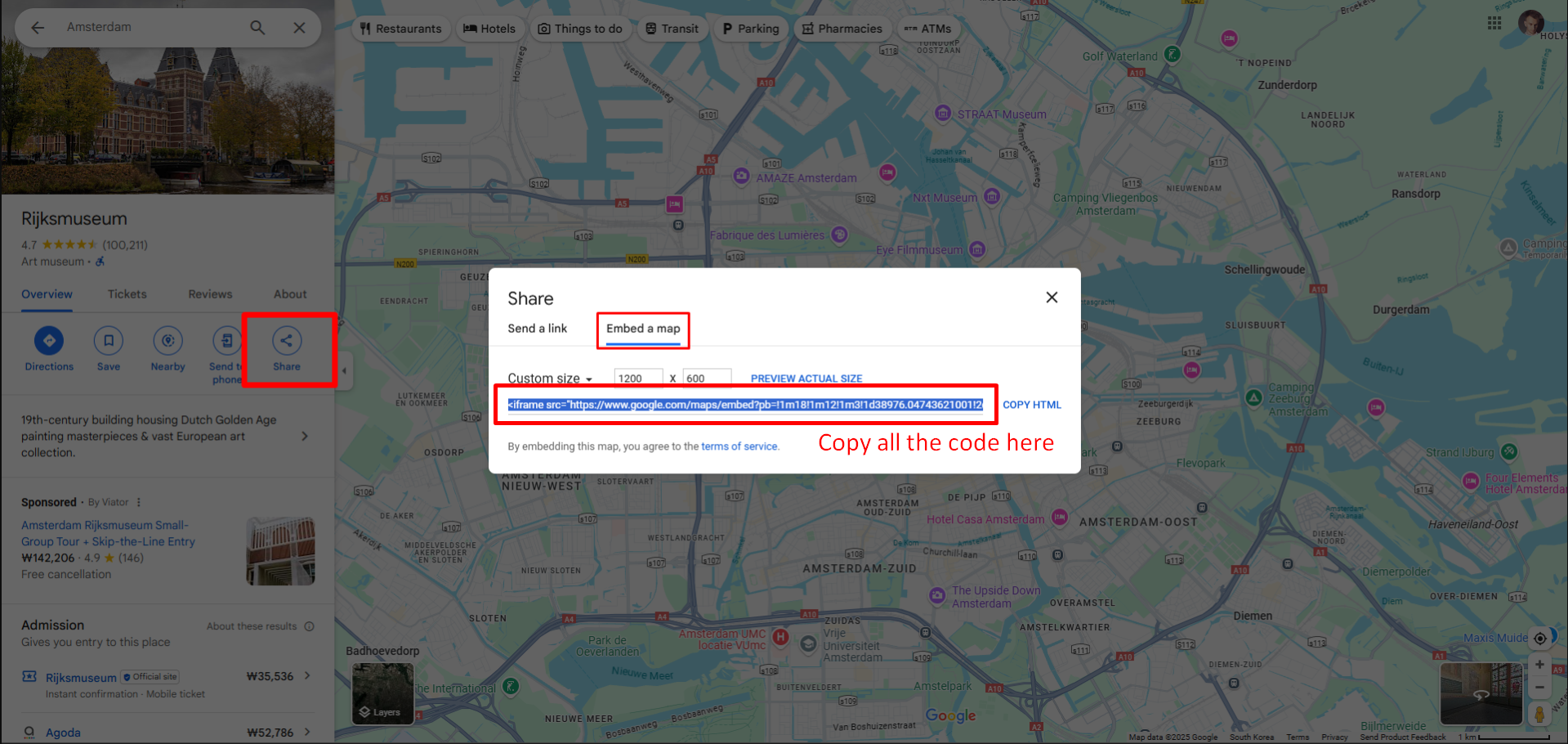Select the Embed a map tab
The image size is (1568, 744).
[x=643, y=329]
